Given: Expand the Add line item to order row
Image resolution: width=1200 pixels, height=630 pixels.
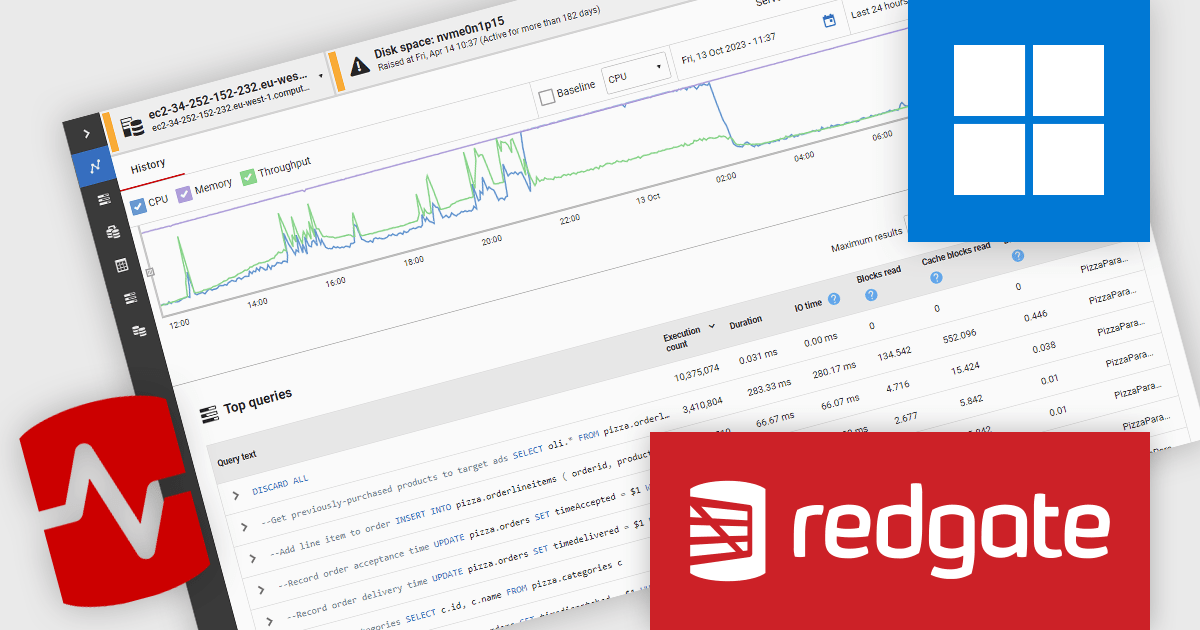Looking at the screenshot, I should 252,558.
